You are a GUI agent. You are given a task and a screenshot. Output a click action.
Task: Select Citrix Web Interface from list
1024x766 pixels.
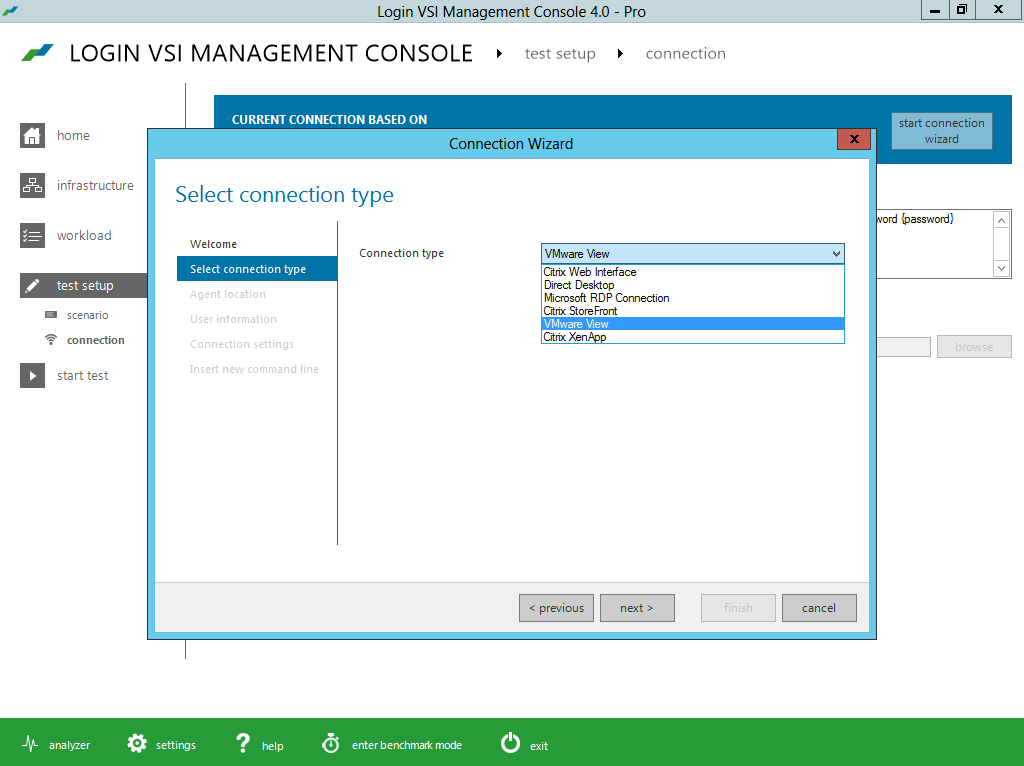590,272
